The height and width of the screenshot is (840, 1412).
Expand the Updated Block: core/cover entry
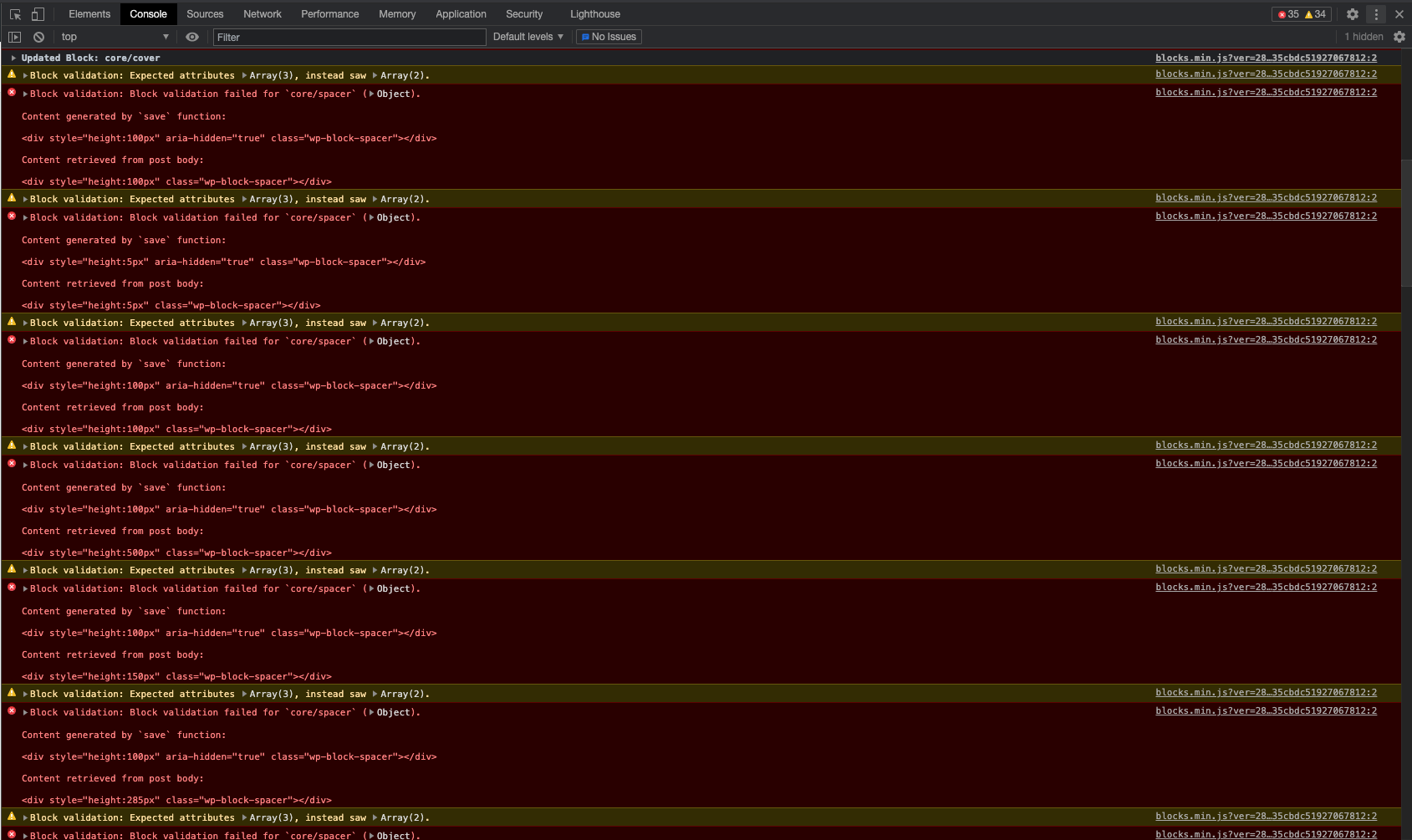13,58
